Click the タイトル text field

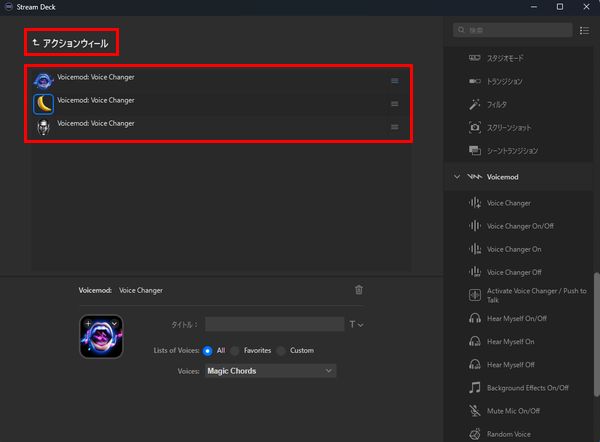[x=274, y=324]
